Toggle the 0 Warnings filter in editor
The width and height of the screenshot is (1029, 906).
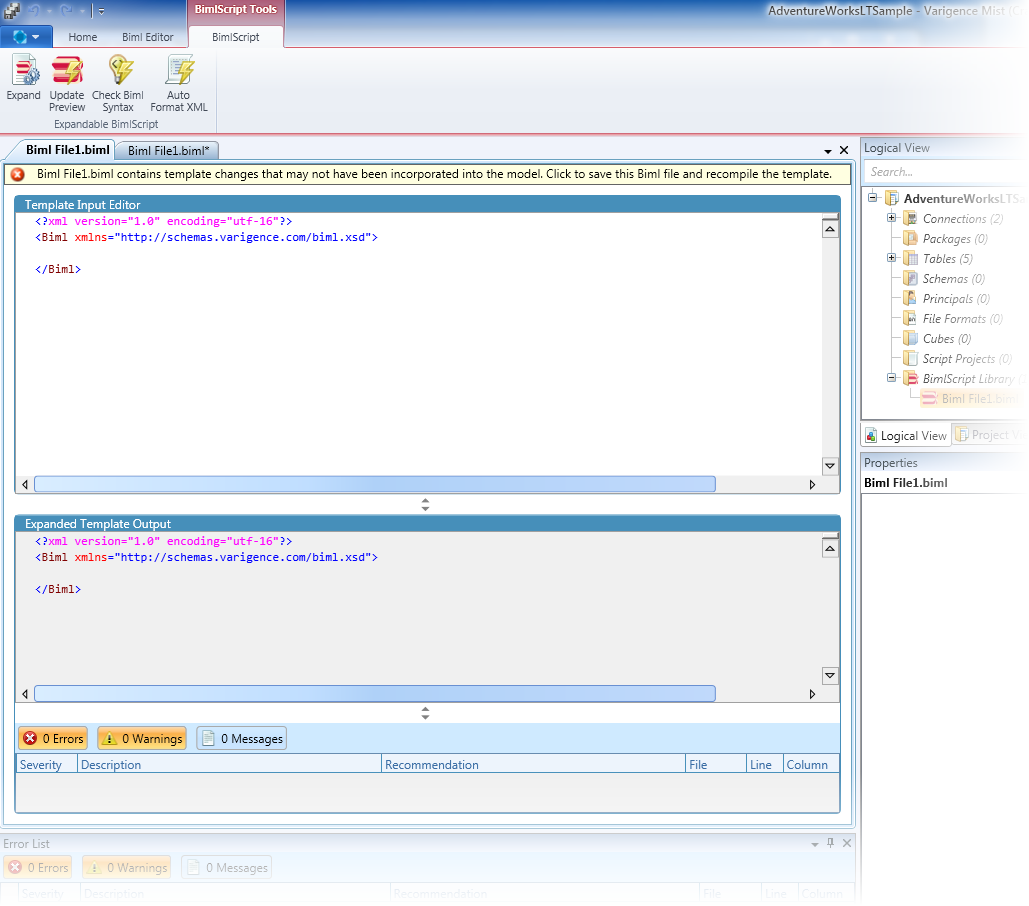142,739
